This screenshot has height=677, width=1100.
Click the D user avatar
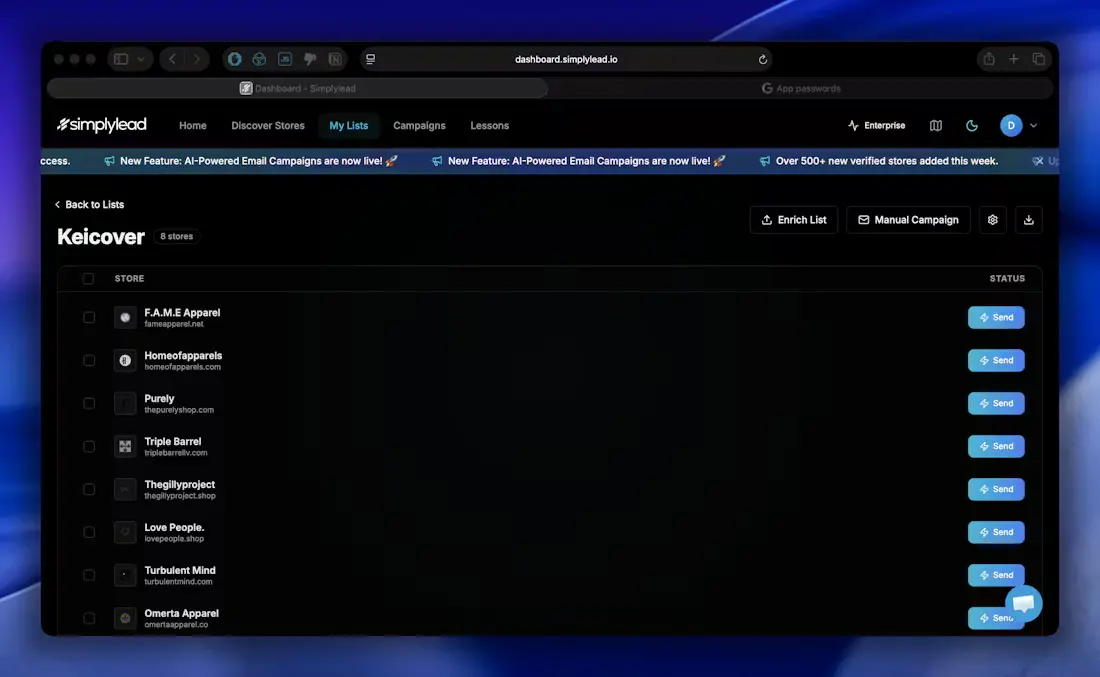tap(1011, 126)
